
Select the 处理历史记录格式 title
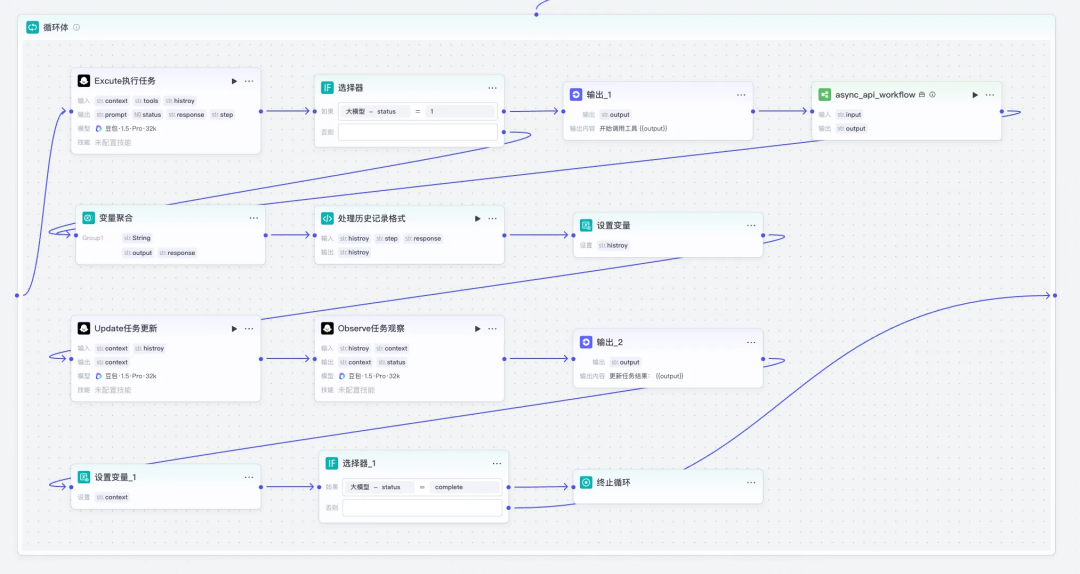[x=371, y=218]
